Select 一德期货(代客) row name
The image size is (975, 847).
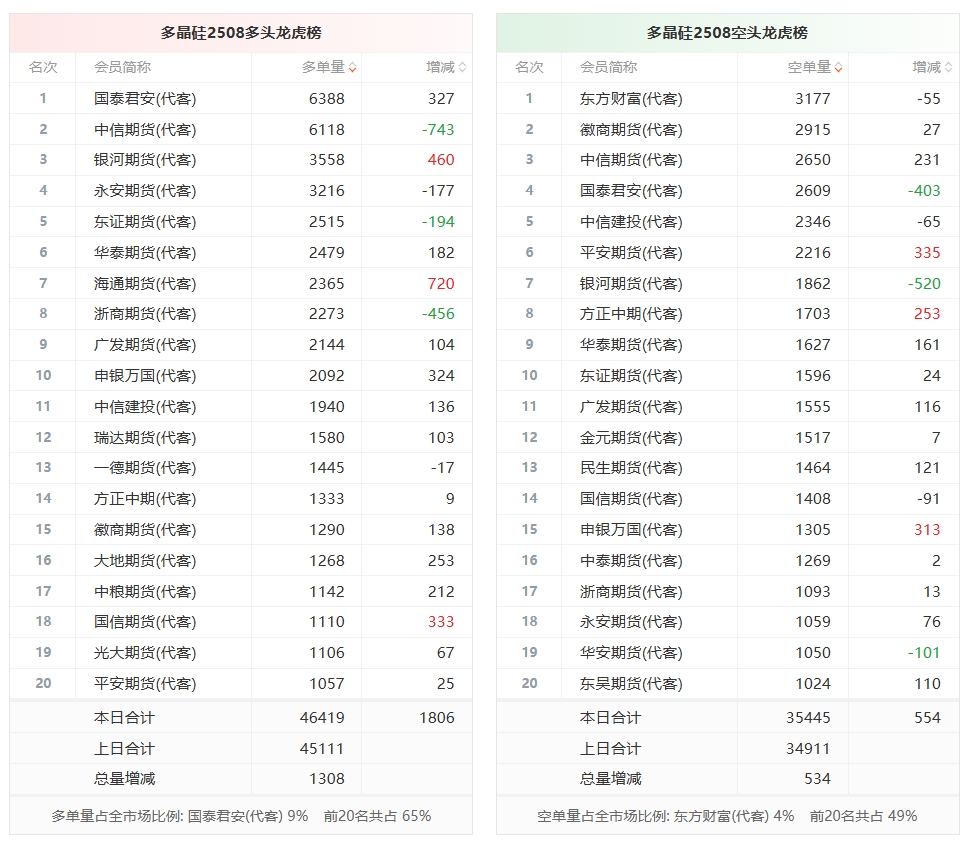(145, 468)
